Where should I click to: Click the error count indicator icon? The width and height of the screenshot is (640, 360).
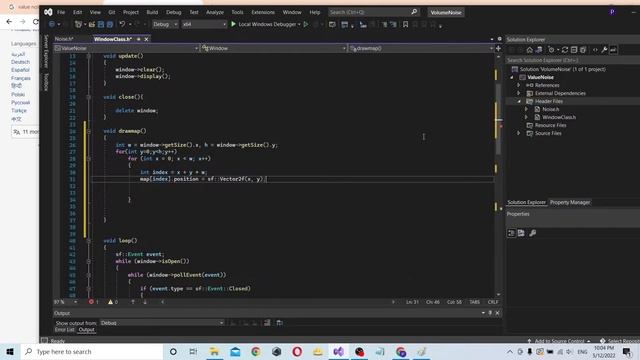(91, 302)
